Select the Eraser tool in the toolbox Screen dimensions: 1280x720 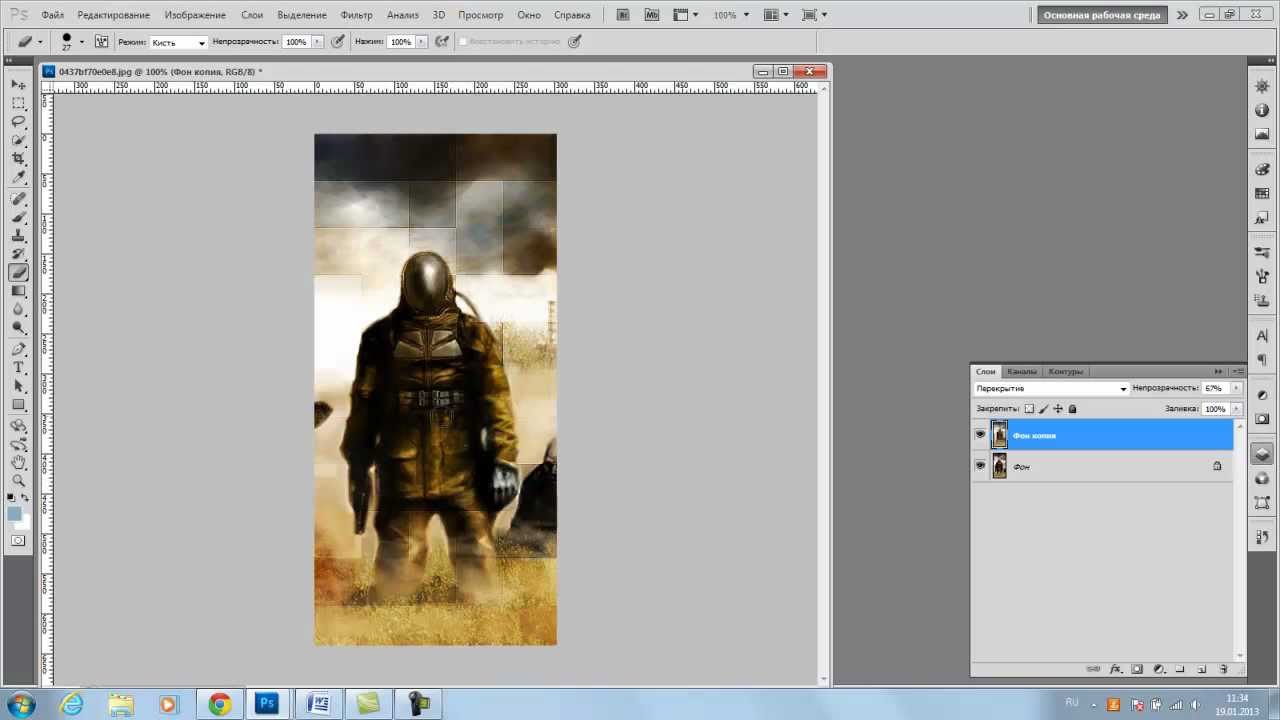pyautogui.click(x=18, y=273)
